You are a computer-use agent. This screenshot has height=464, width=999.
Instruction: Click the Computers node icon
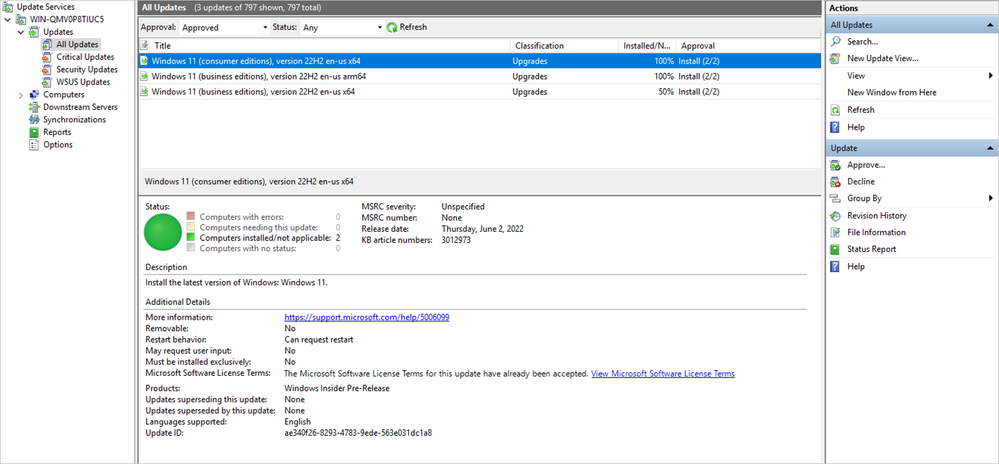[34, 94]
